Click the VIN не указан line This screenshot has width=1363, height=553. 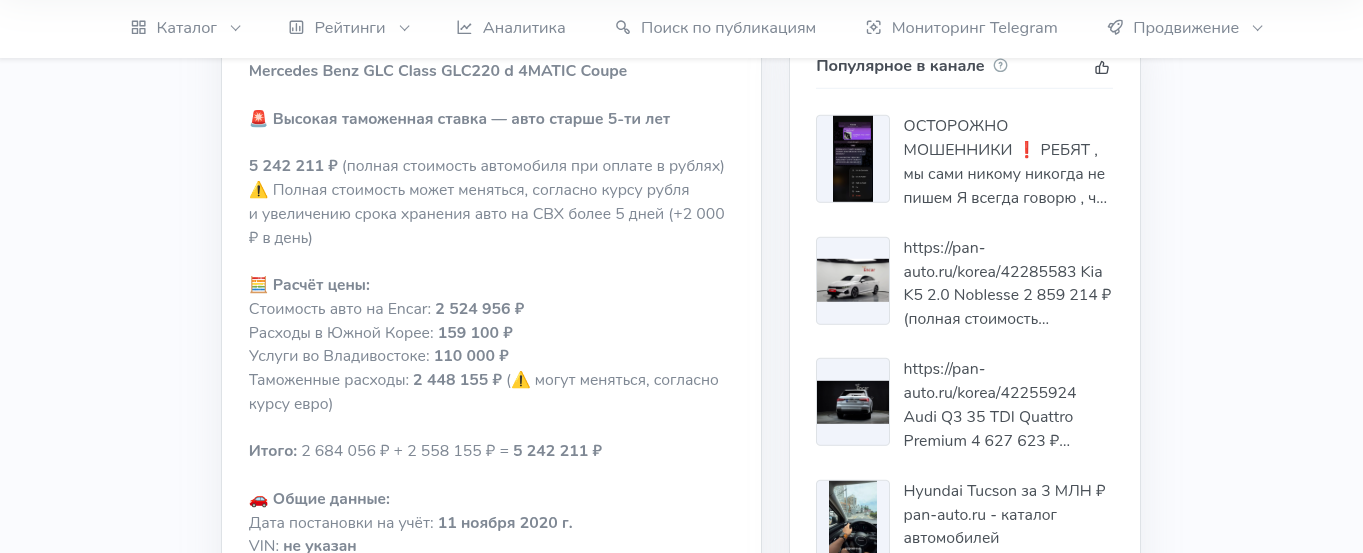pos(302,546)
